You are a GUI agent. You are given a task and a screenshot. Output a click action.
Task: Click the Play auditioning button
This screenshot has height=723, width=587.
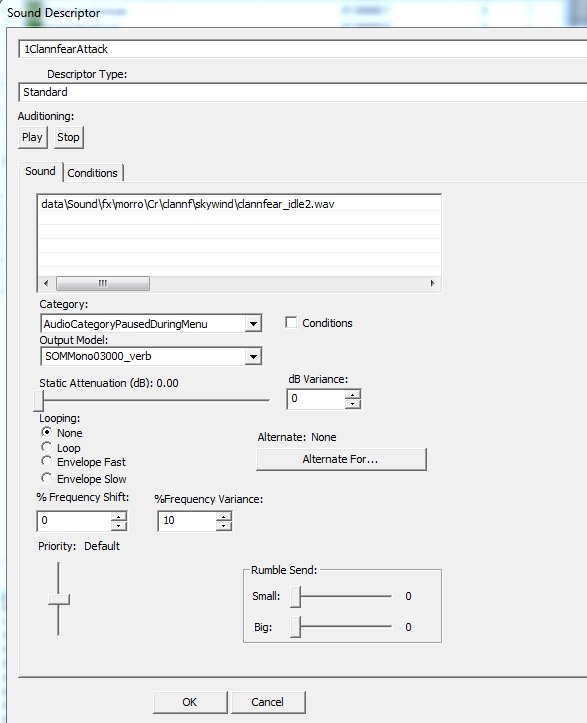(32, 137)
